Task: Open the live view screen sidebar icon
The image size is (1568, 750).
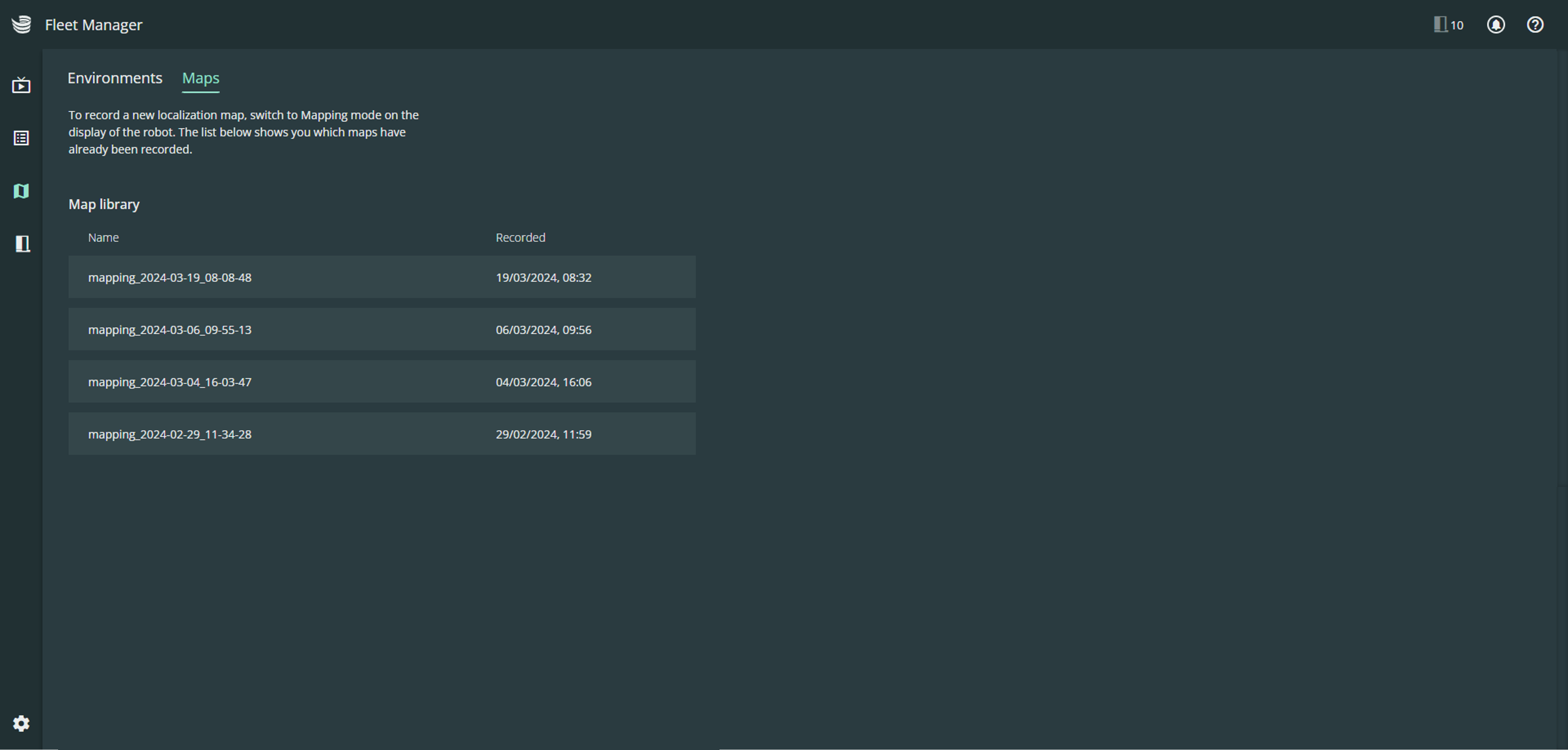Action: (21, 85)
